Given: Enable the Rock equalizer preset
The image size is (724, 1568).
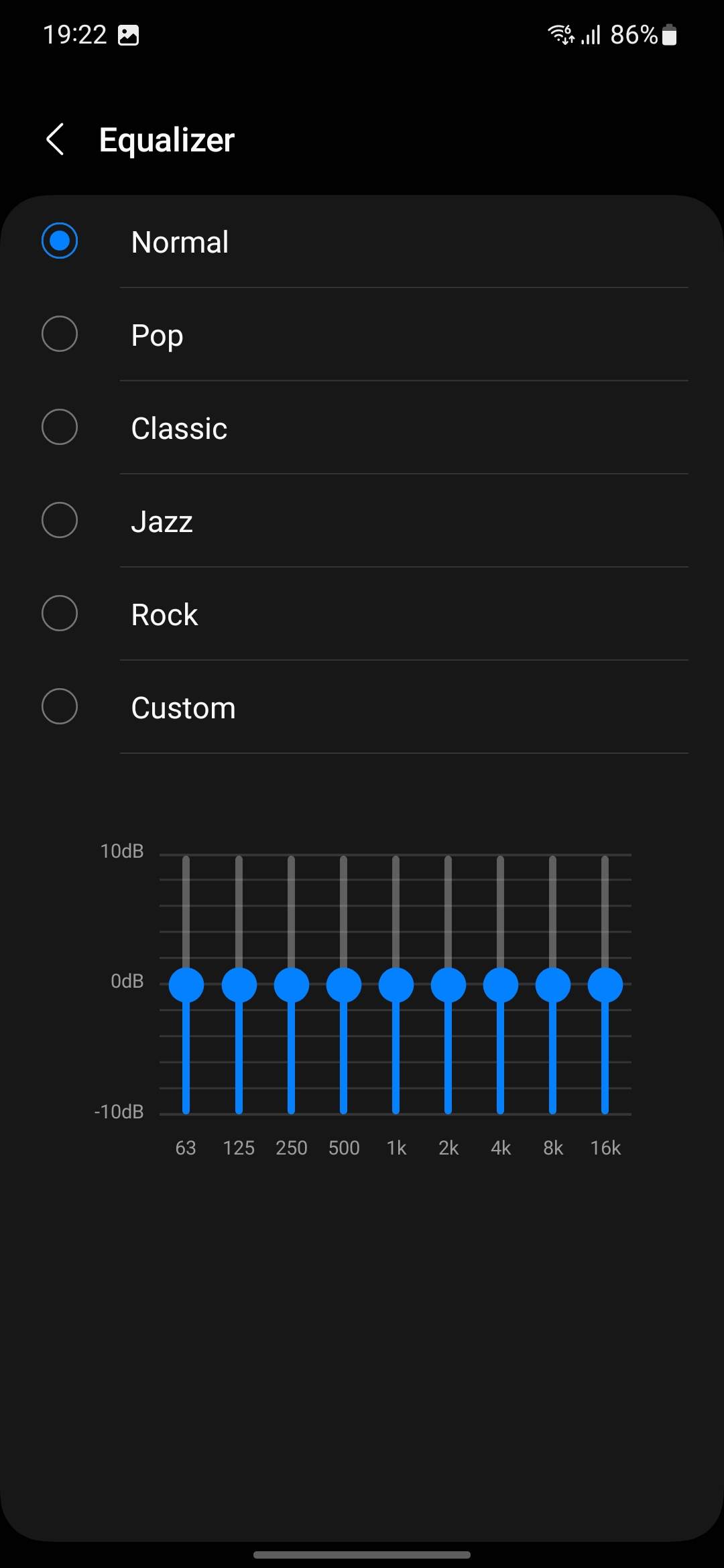Looking at the screenshot, I should click(x=60, y=614).
